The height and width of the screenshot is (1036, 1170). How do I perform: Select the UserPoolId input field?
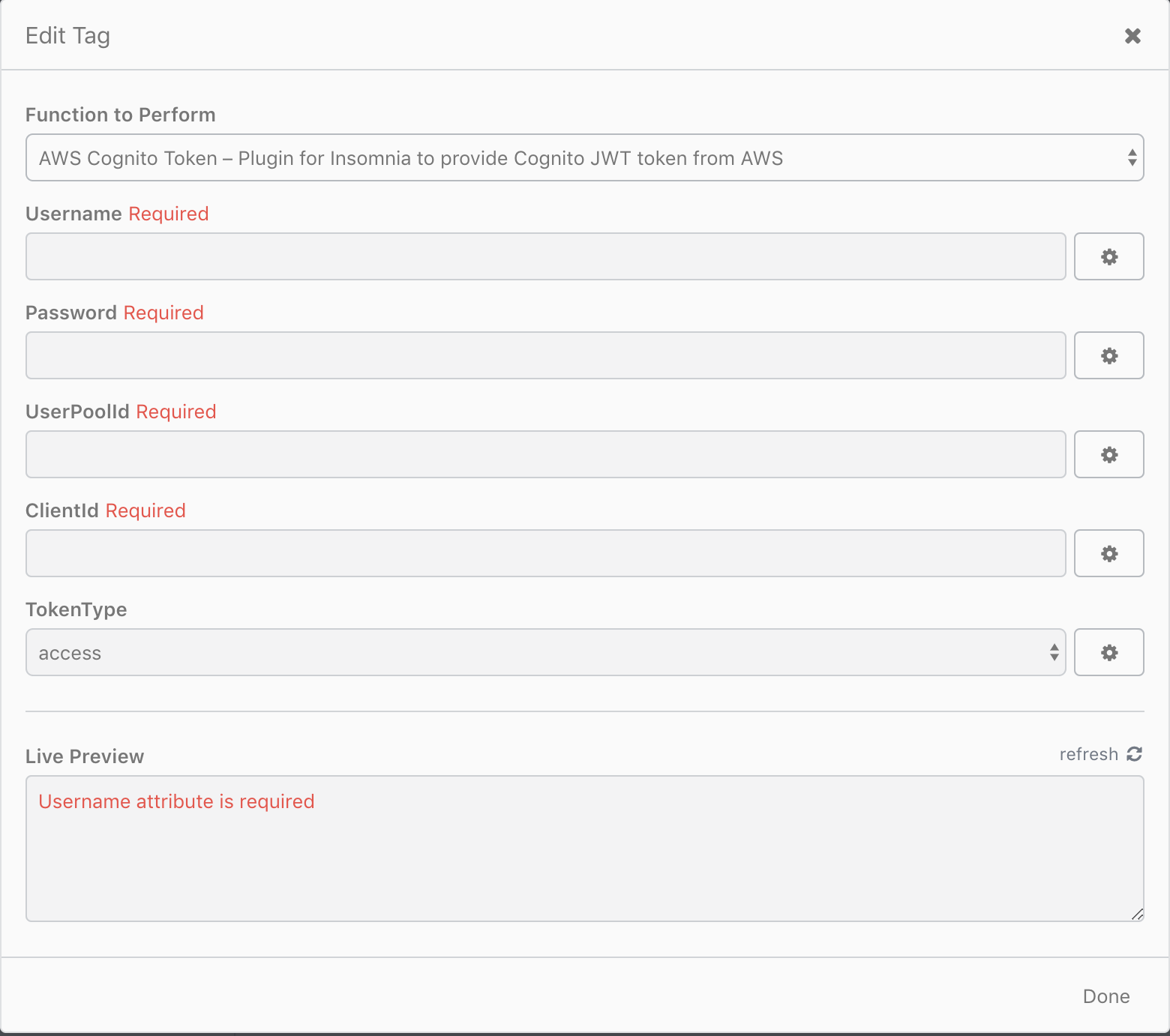point(546,454)
